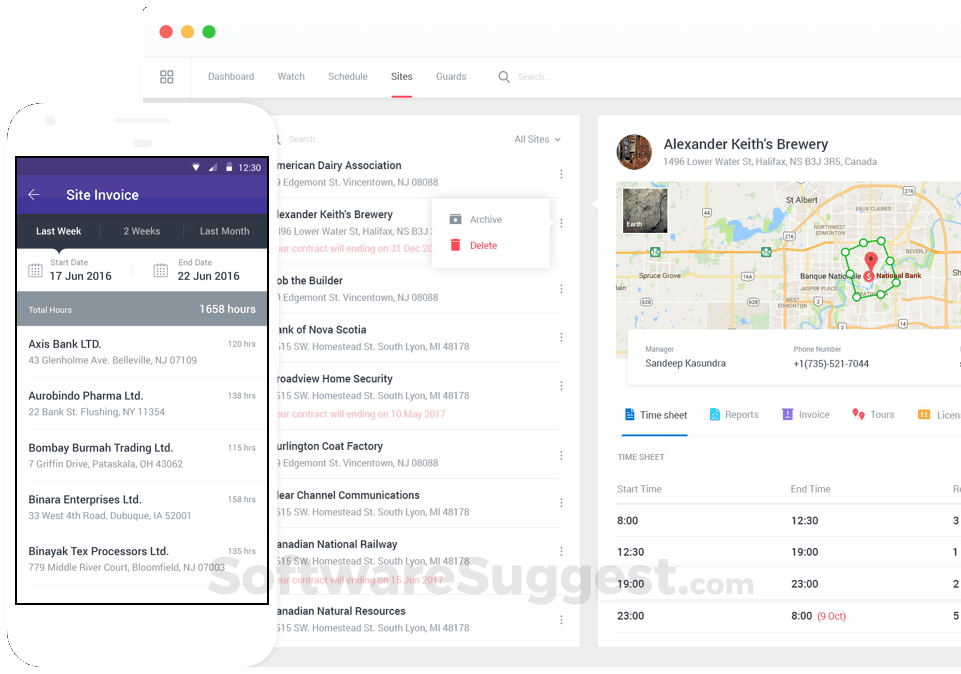
Task: Click the Start Date calendar icon
Action: coord(34,269)
